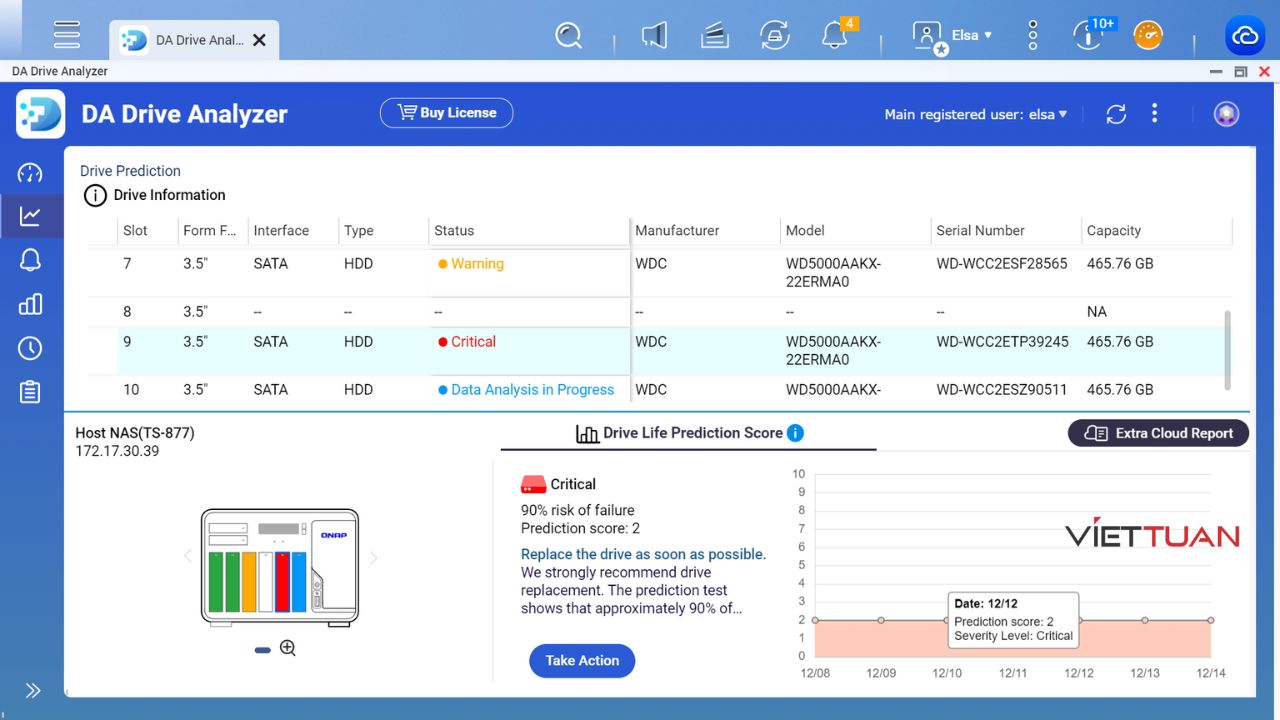Click the Buy License button

[x=446, y=113]
